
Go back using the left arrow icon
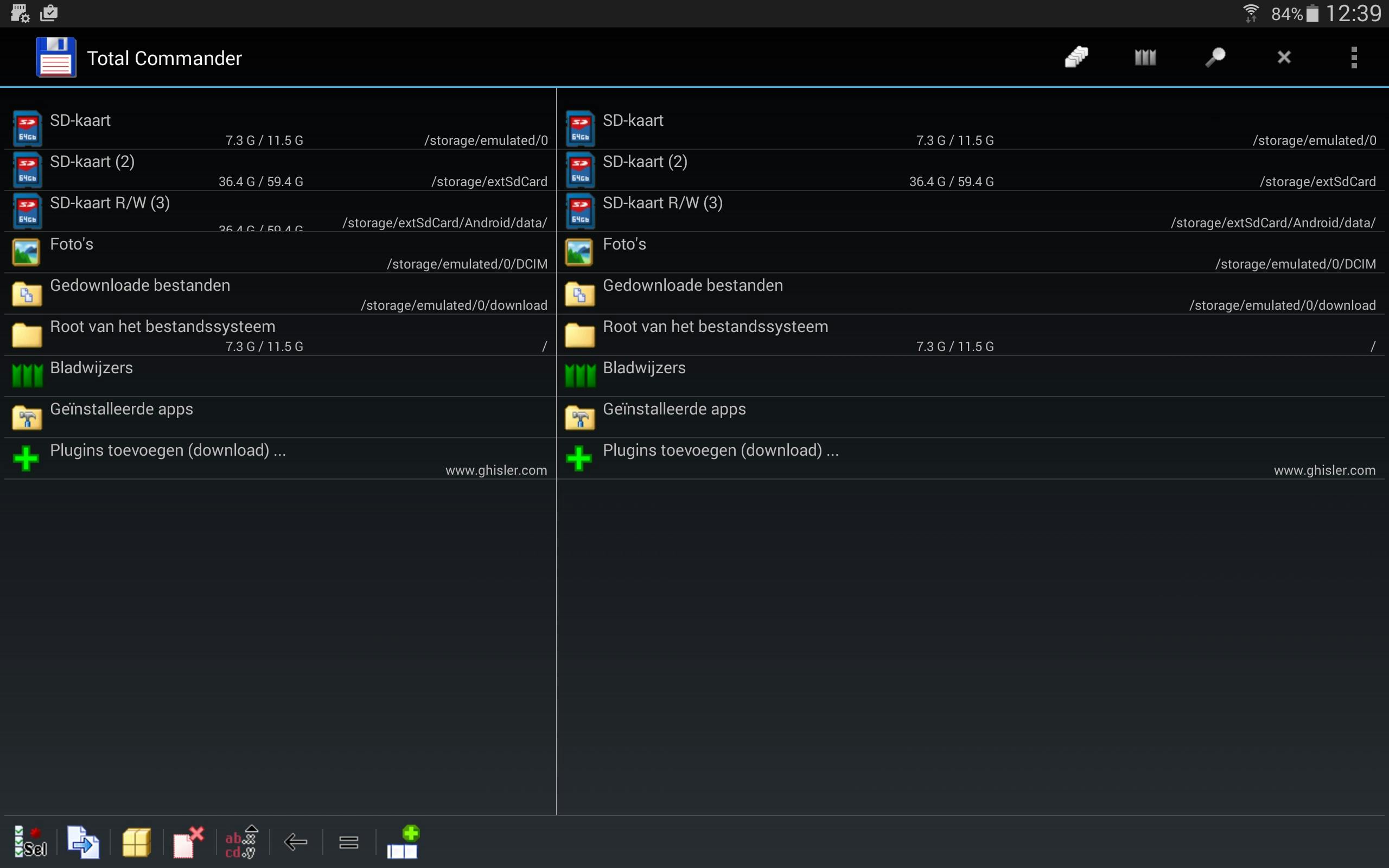(296, 842)
